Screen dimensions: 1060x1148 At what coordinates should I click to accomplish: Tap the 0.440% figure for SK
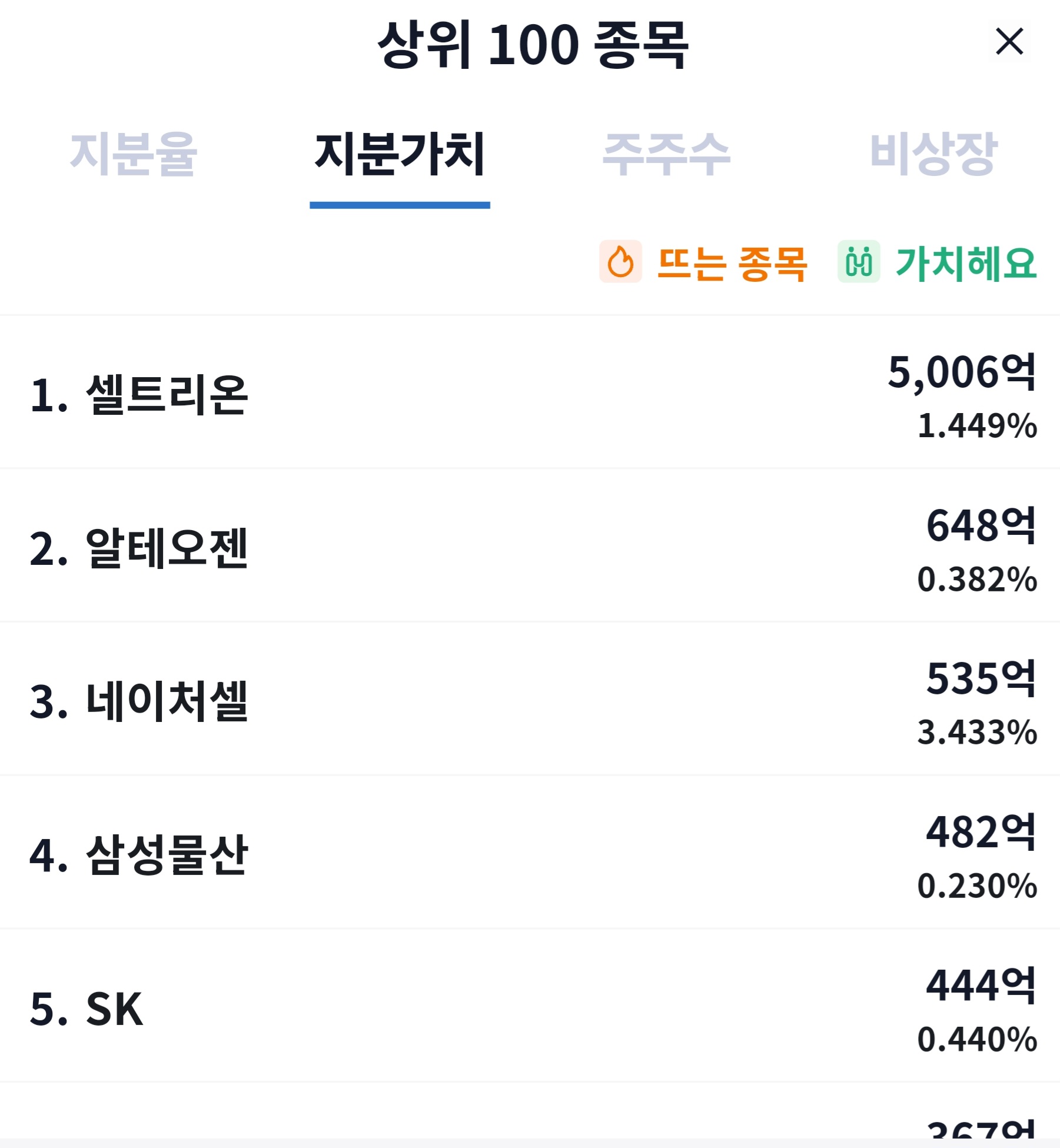coord(977,1039)
